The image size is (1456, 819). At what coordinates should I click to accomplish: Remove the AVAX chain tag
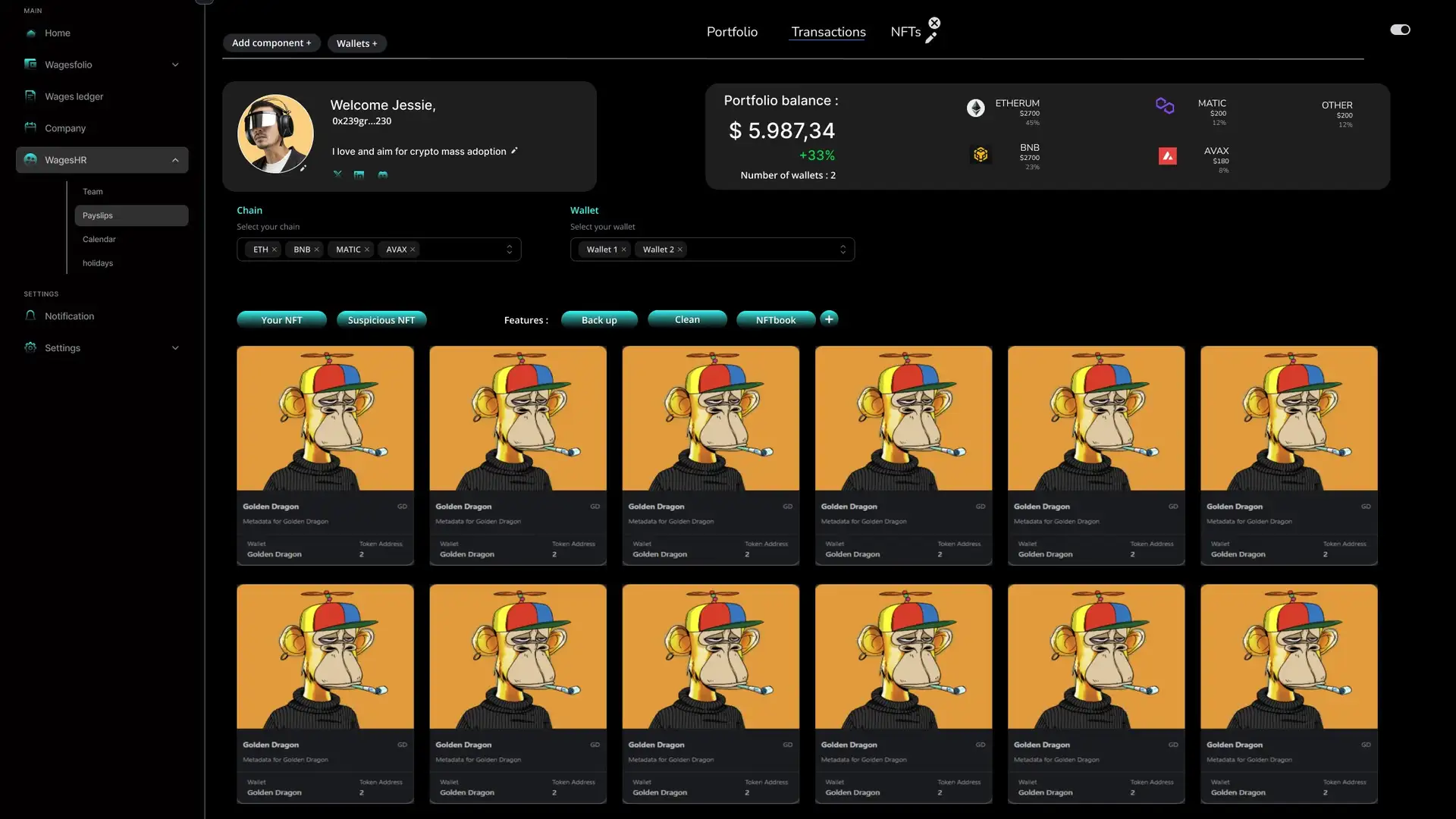pos(413,249)
